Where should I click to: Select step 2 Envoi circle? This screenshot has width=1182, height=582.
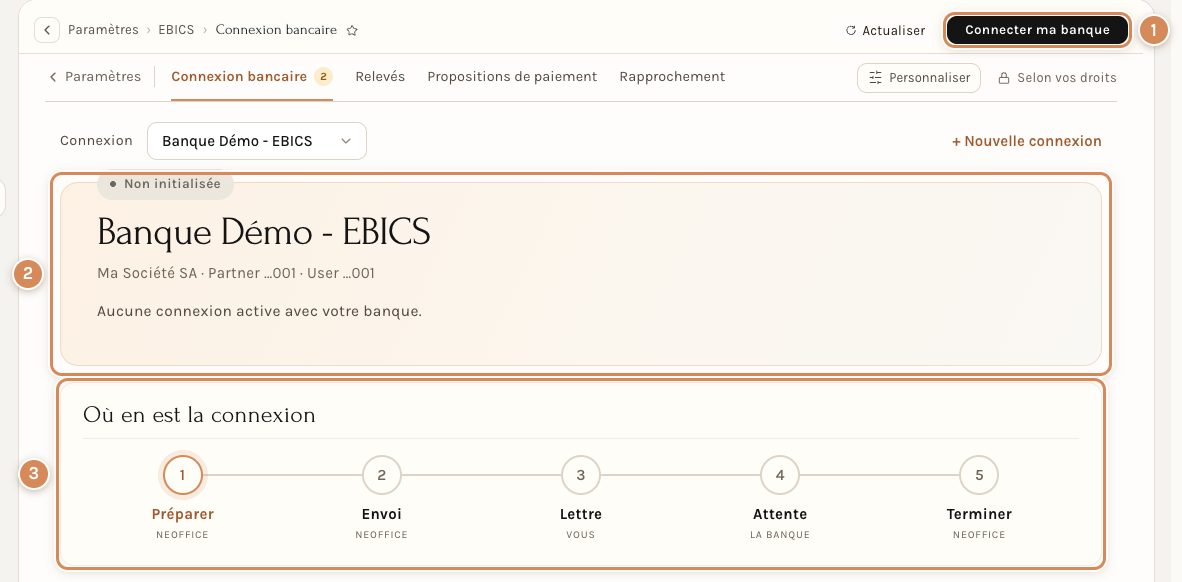coord(381,475)
